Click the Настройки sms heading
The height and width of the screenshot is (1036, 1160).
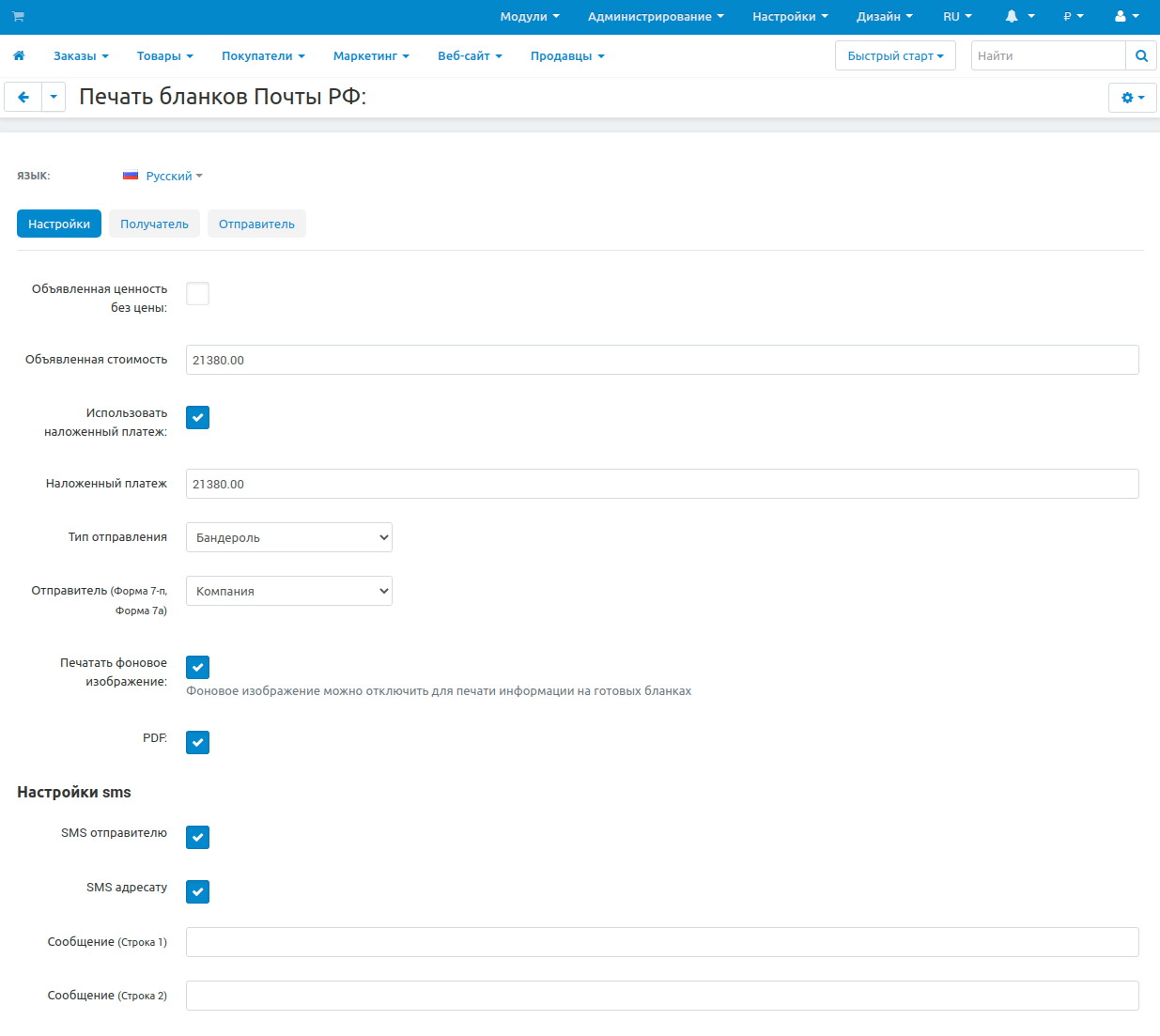point(74,792)
